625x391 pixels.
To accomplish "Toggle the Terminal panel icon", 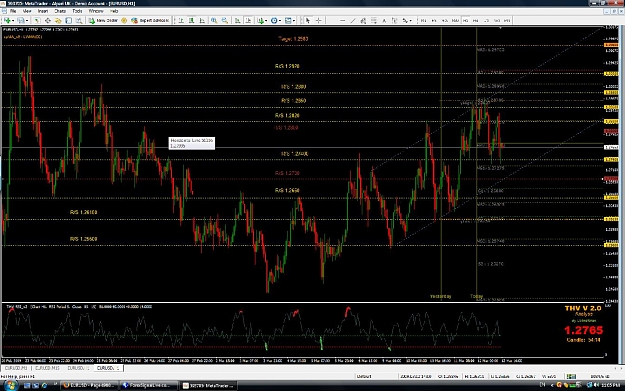I will coord(69,20).
